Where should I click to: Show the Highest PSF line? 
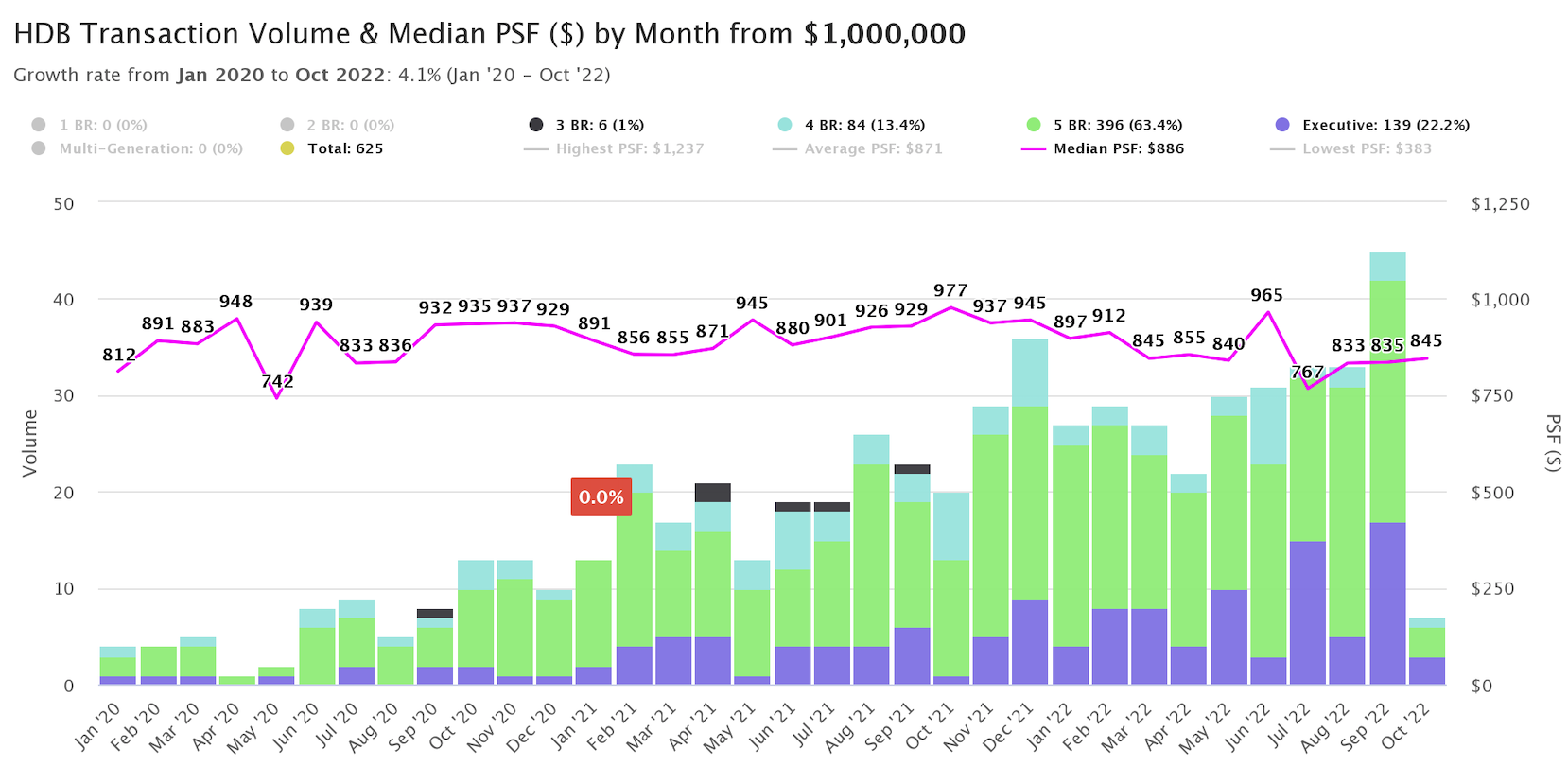629,148
